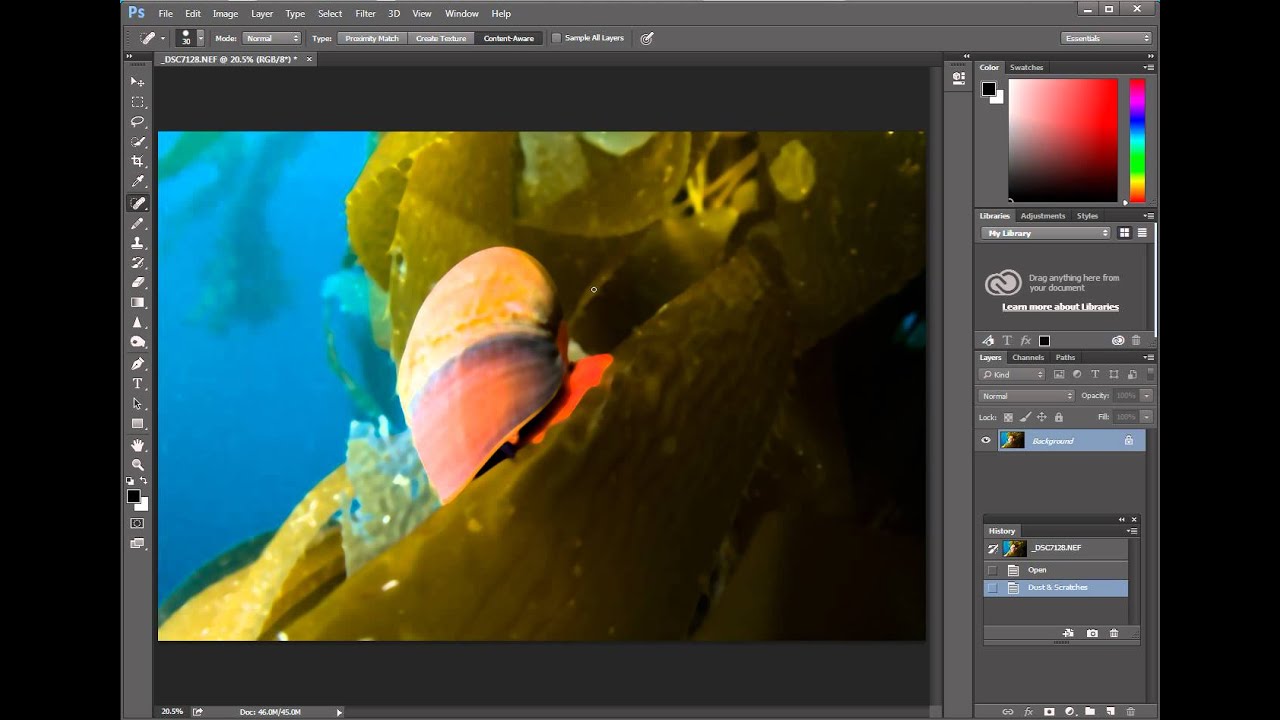Toggle pressure for size icon in options bar

(x=647, y=38)
